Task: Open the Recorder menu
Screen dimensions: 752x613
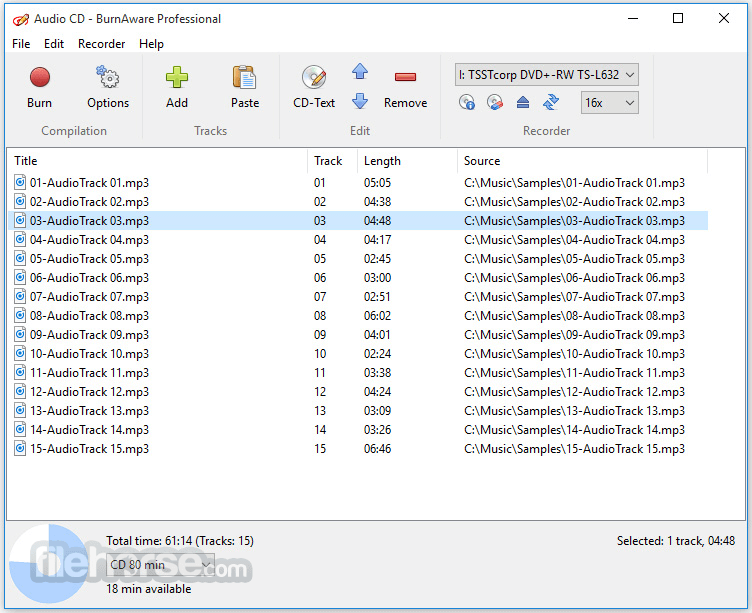Action: click(x=101, y=44)
